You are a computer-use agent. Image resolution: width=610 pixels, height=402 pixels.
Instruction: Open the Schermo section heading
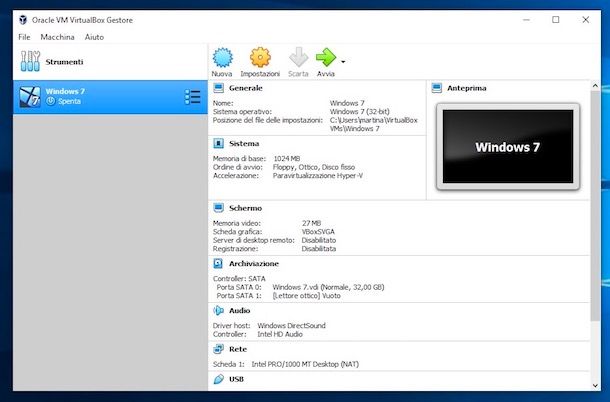pos(245,208)
